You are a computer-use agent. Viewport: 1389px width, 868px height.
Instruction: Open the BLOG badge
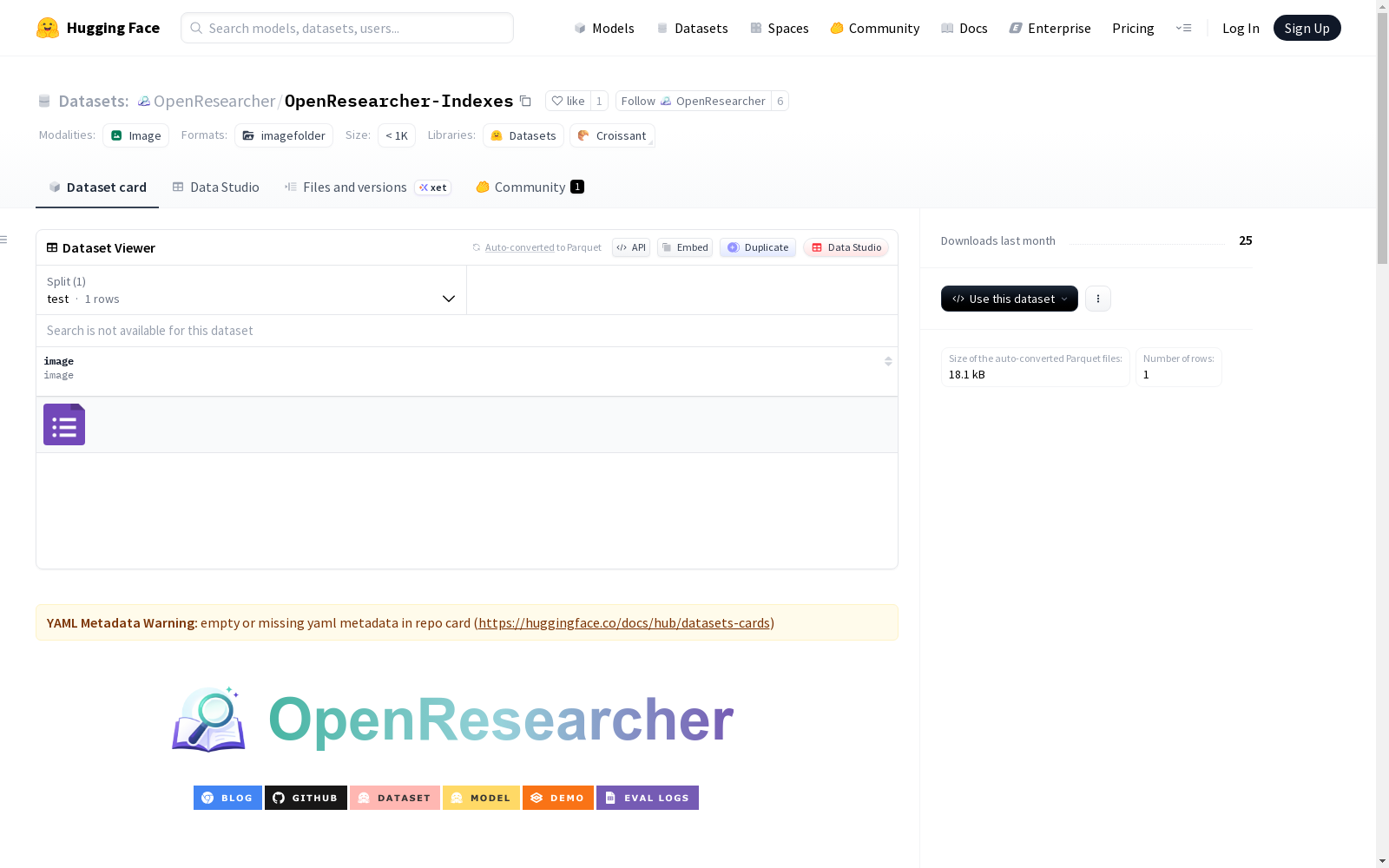pos(227,798)
